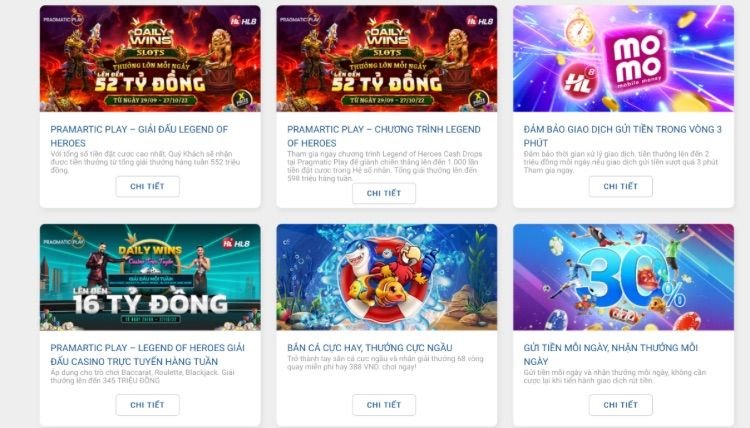
Task: Open the fish shooting game banner image
Action: coord(386,277)
